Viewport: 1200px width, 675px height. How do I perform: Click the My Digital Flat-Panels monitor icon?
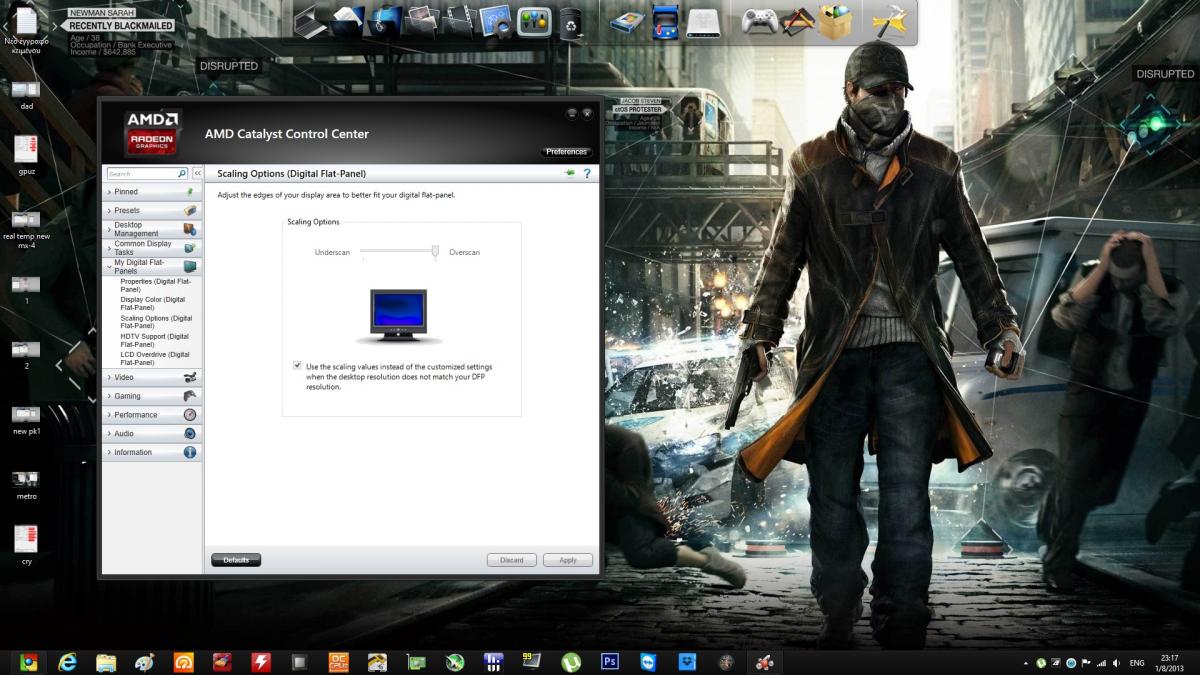(x=190, y=266)
